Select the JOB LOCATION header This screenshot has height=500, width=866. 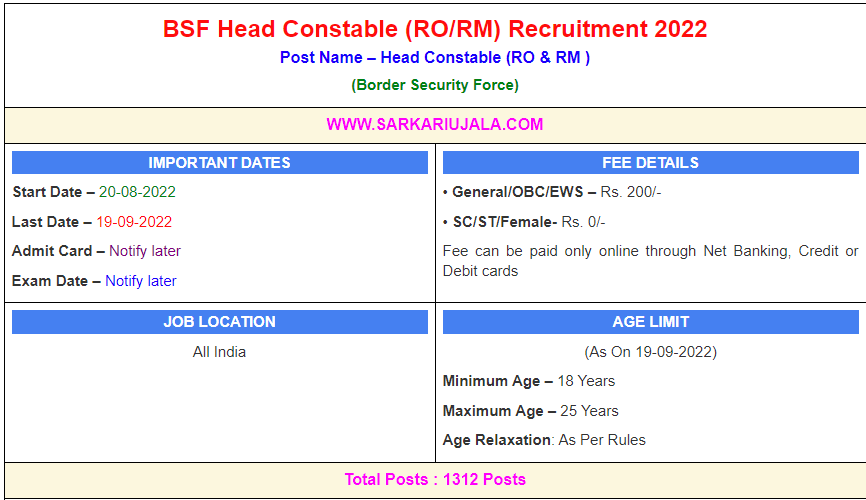[x=219, y=322]
